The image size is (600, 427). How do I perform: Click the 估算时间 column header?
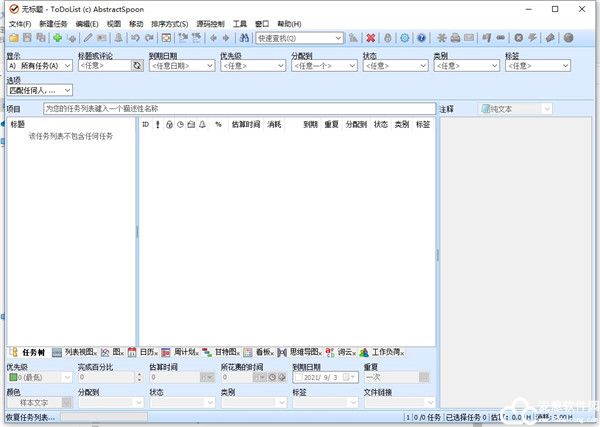[245, 125]
